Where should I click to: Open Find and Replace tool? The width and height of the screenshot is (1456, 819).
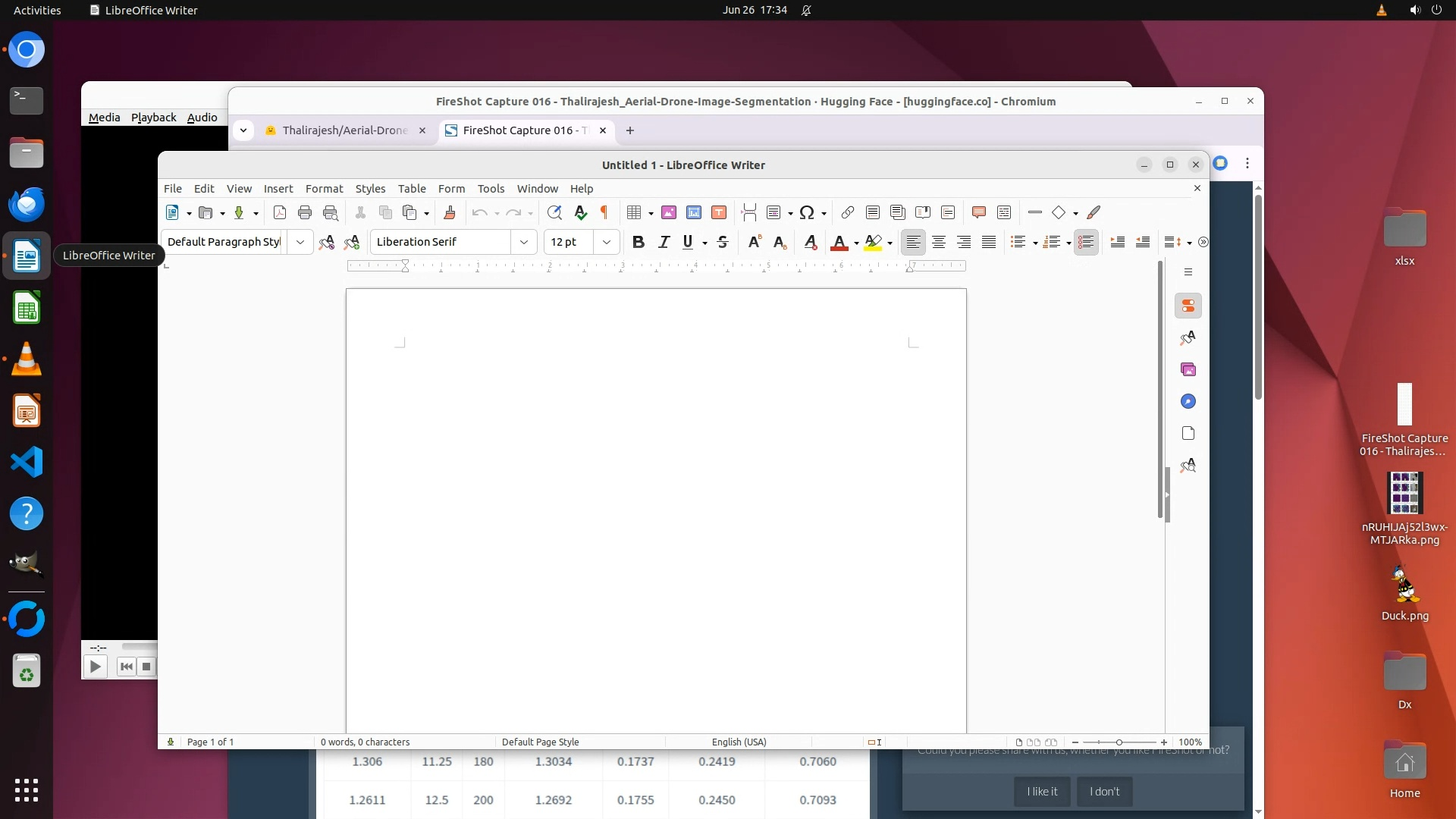point(554,212)
